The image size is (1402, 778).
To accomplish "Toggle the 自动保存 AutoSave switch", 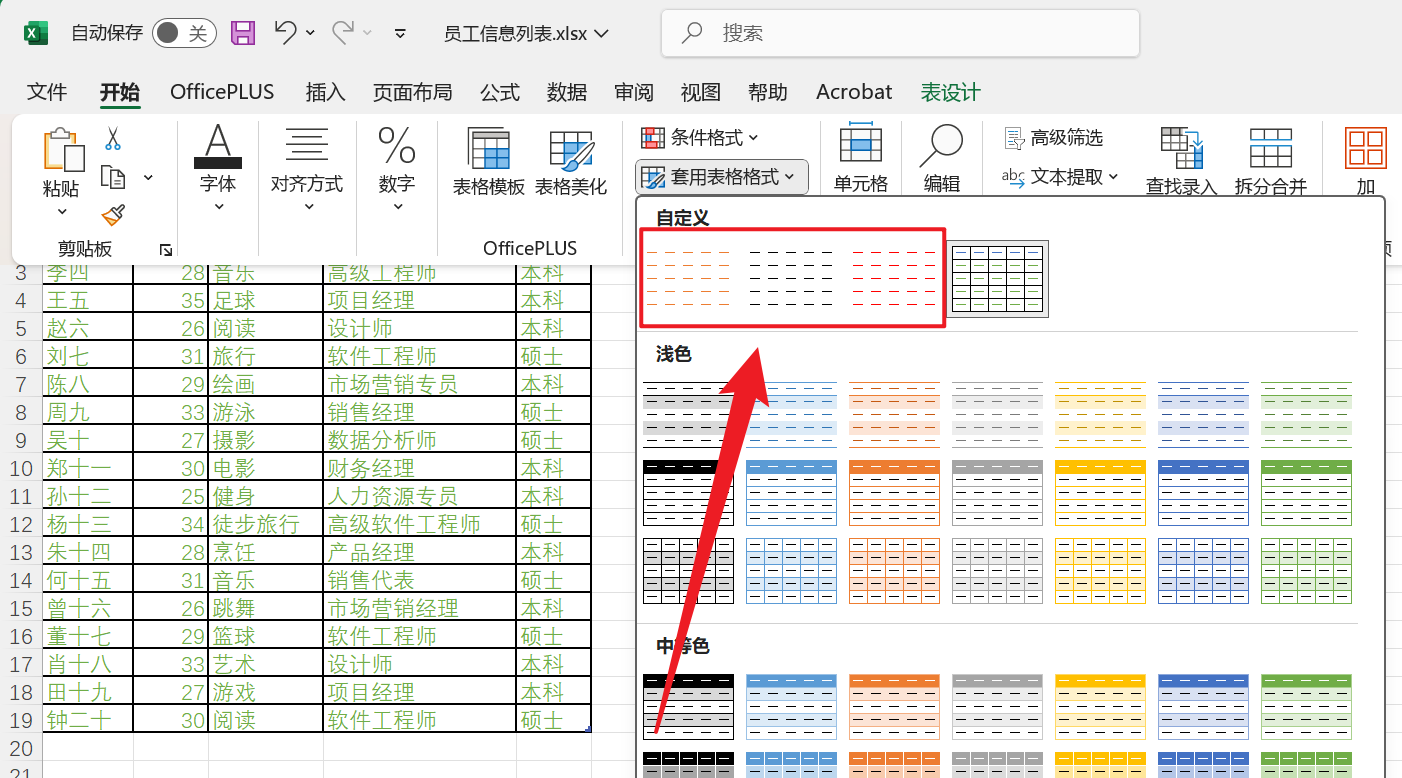I will click(x=185, y=33).
